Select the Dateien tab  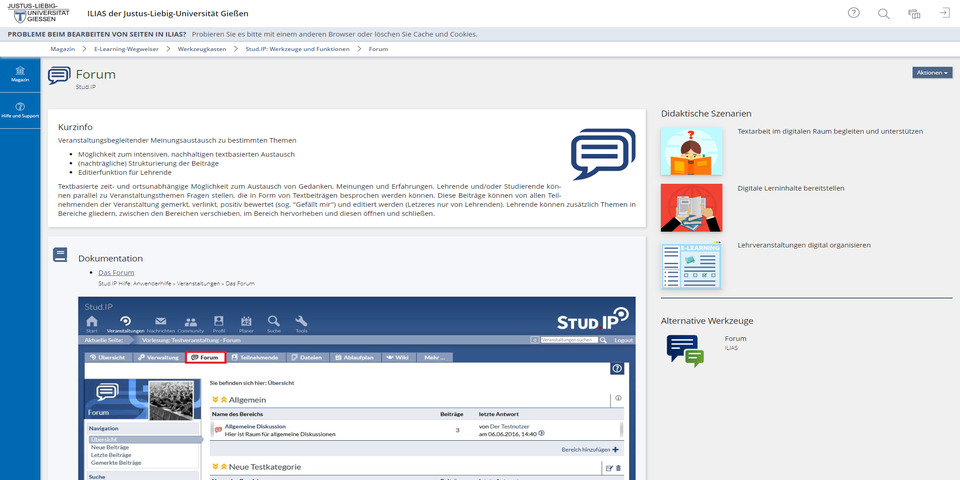point(307,357)
